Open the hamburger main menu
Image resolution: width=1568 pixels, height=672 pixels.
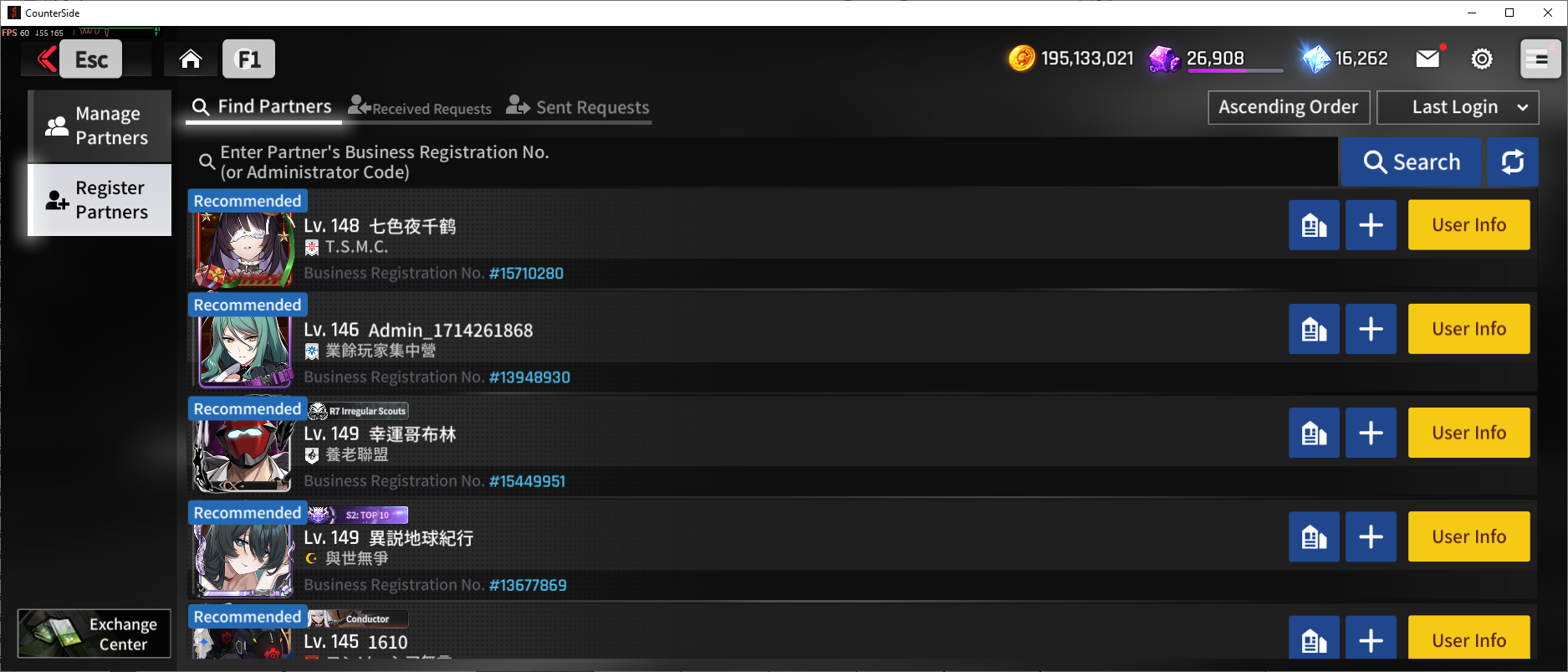(x=1540, y=59)
